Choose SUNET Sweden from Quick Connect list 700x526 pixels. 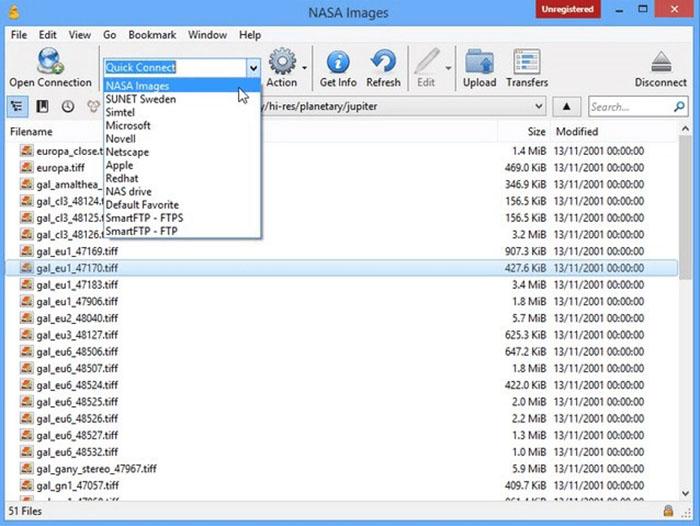182,99
